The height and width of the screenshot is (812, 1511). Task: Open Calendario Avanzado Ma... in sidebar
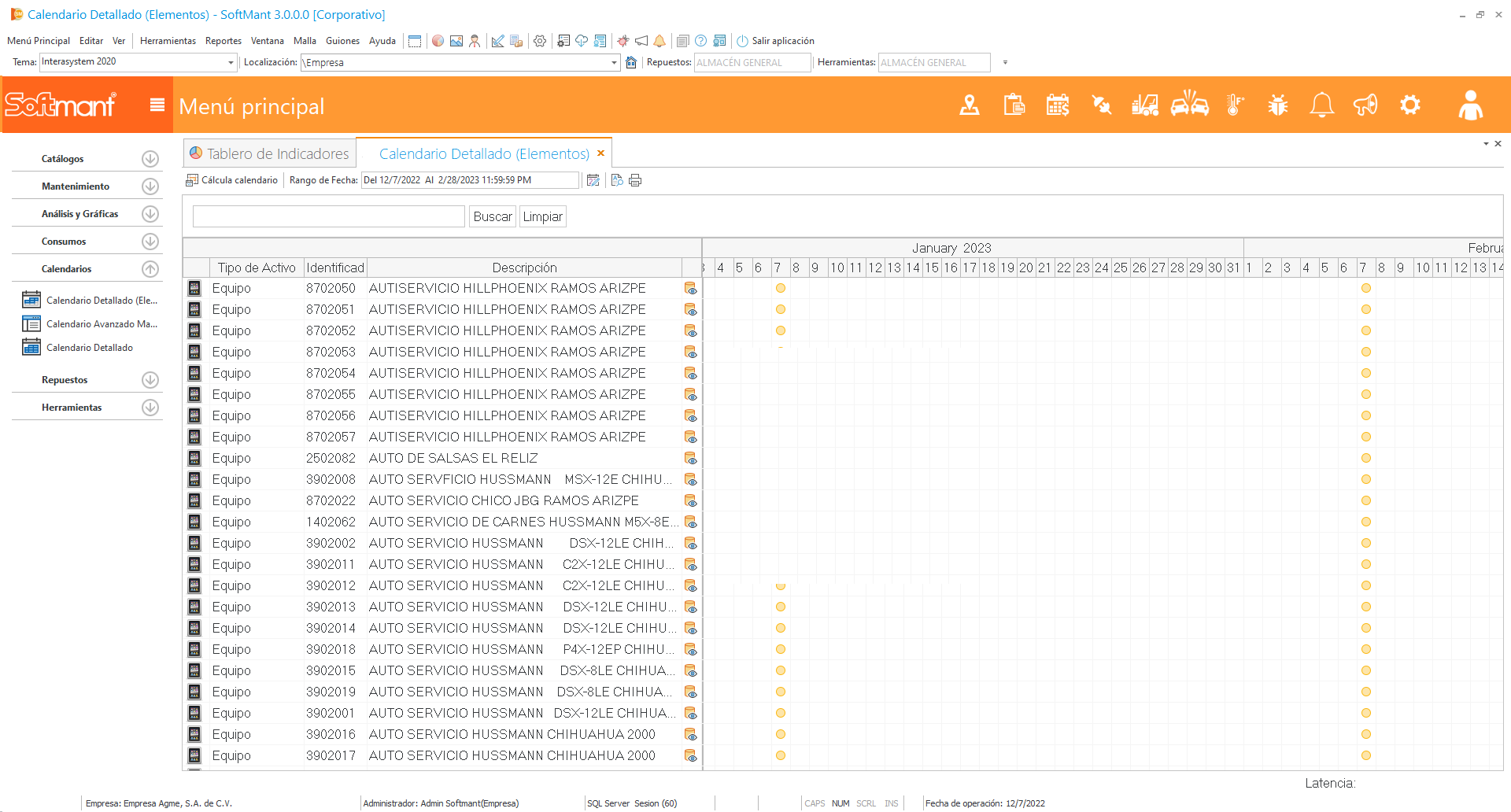pyautogui.click(x=91, y=323)
